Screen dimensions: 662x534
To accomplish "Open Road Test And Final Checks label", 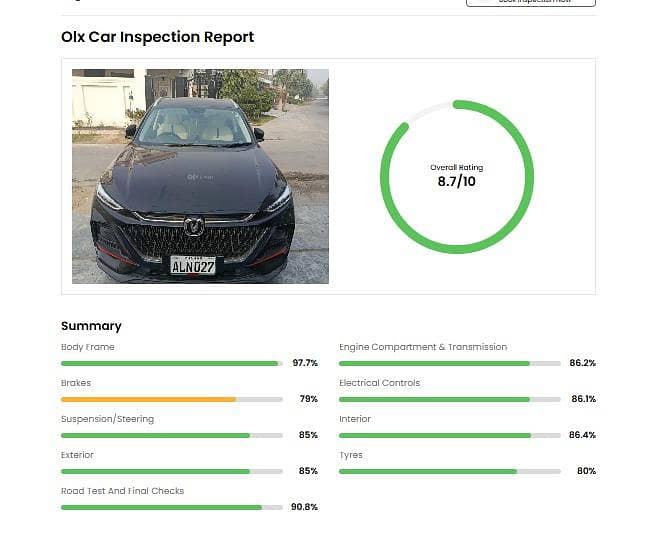I will [122, 491].
